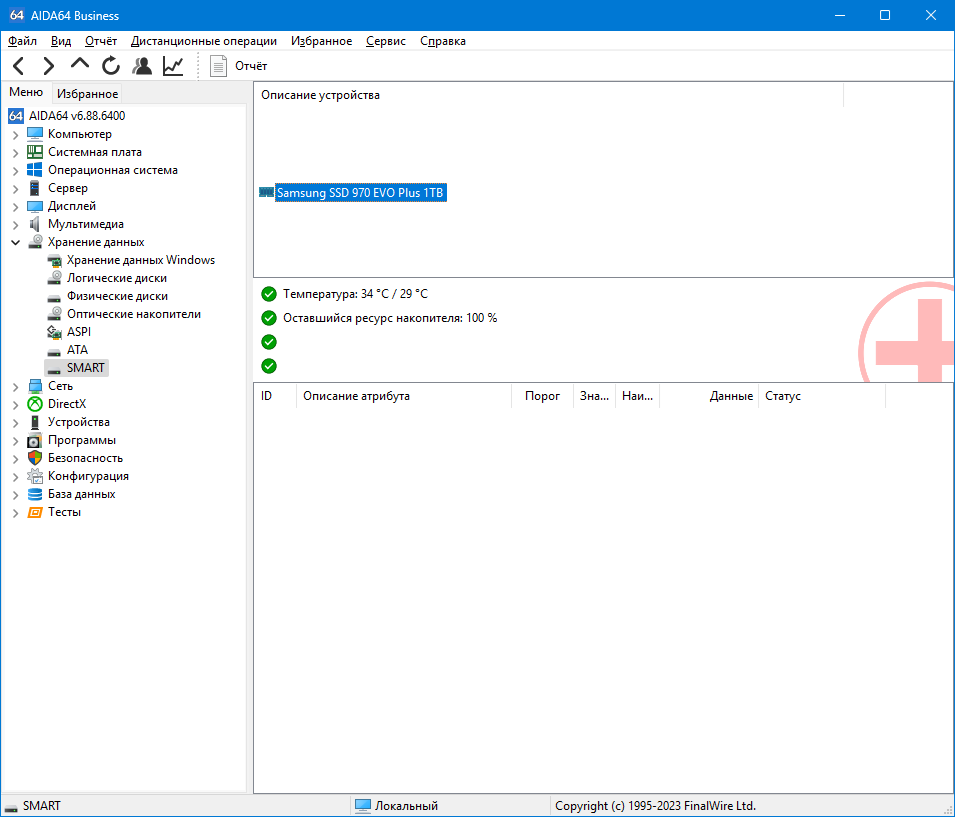Open the Вид menu
Viewport: 955px width, 817px height.
61,41
